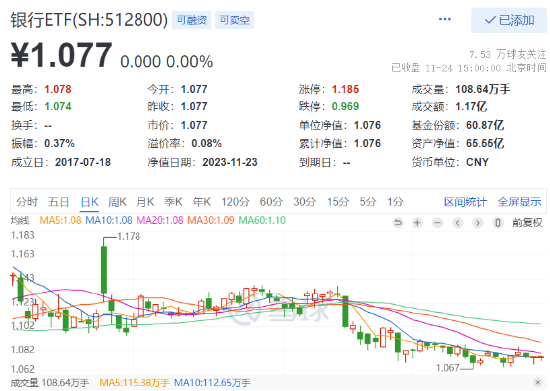The image size is (550, 391).
Task: Switch to the 五日 chart tab
Action: (59, 202)
